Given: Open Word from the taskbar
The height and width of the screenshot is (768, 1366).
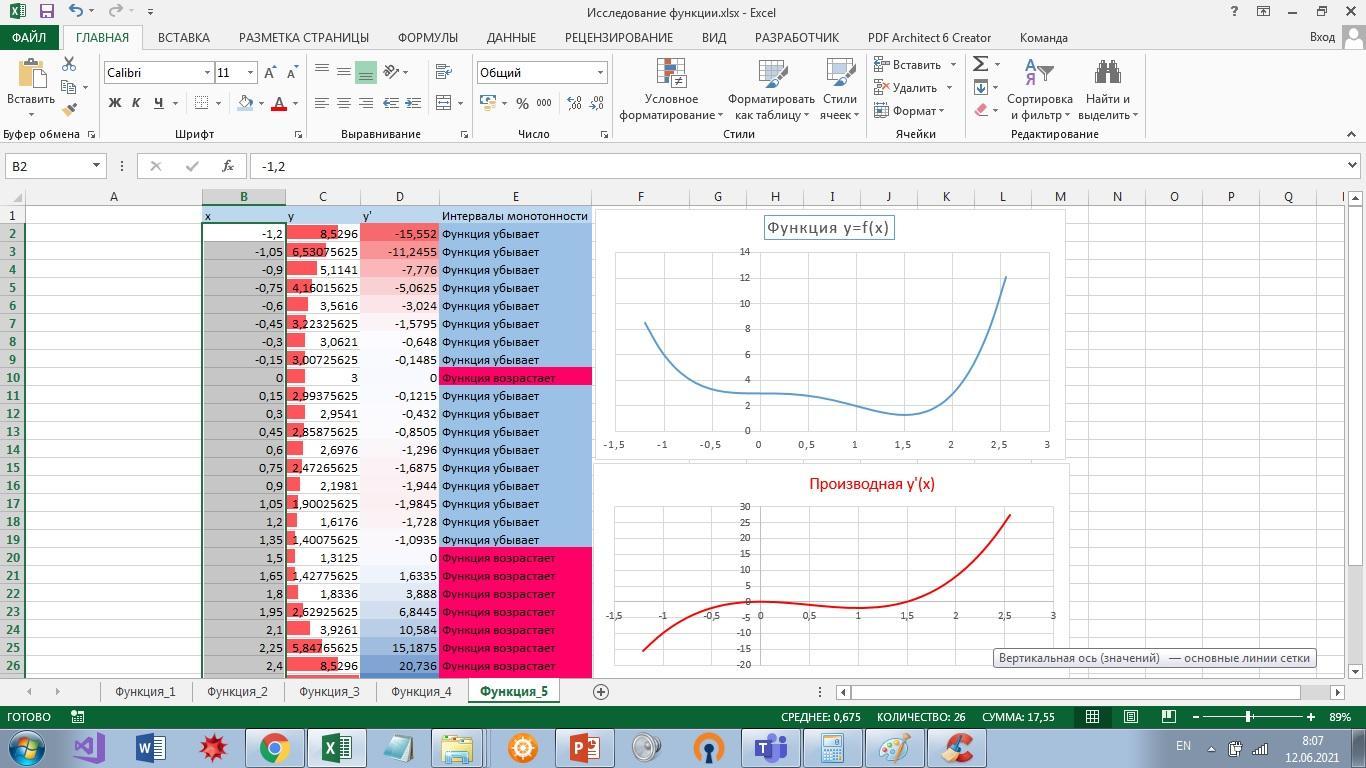Looking at the screenshot, I should [x=150, y=747].
